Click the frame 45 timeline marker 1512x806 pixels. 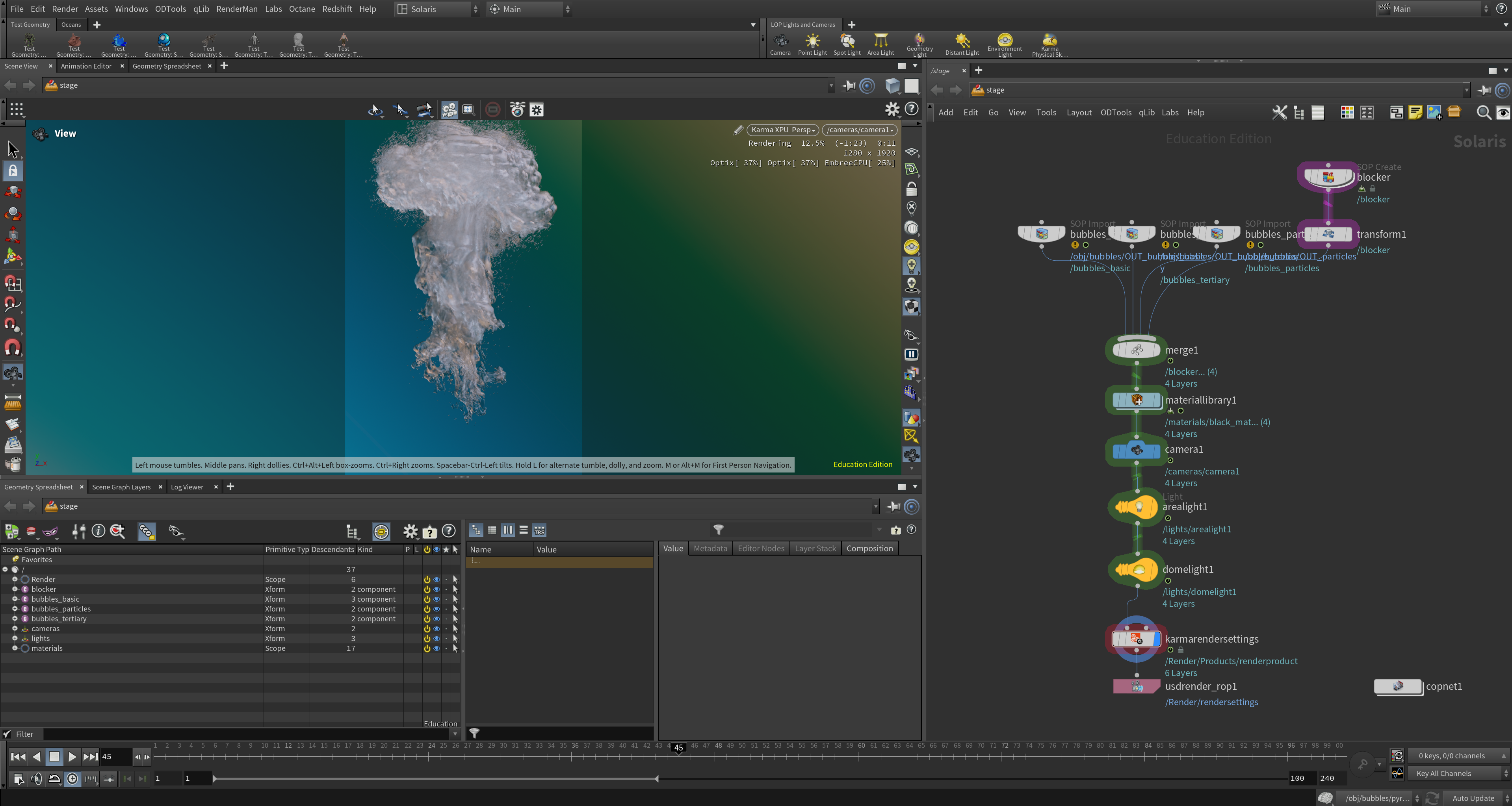coord(678,748)
